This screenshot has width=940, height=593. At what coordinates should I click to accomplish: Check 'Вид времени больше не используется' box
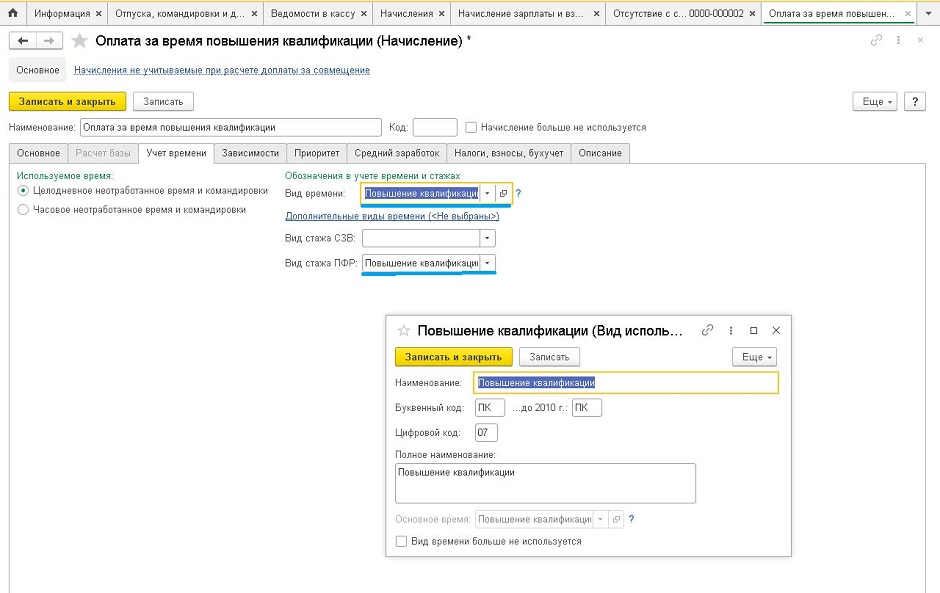tap(402, 541)
